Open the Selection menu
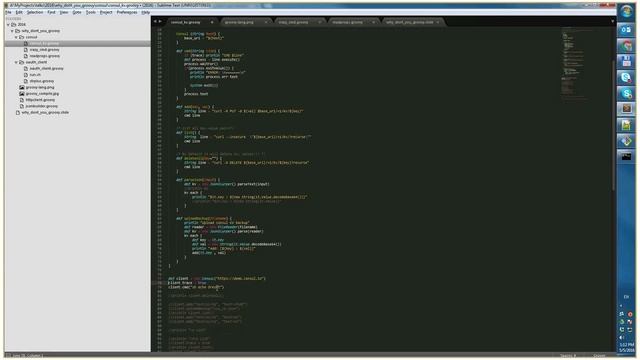The height and width of the screenshot is (360, 640). point(35,12)
